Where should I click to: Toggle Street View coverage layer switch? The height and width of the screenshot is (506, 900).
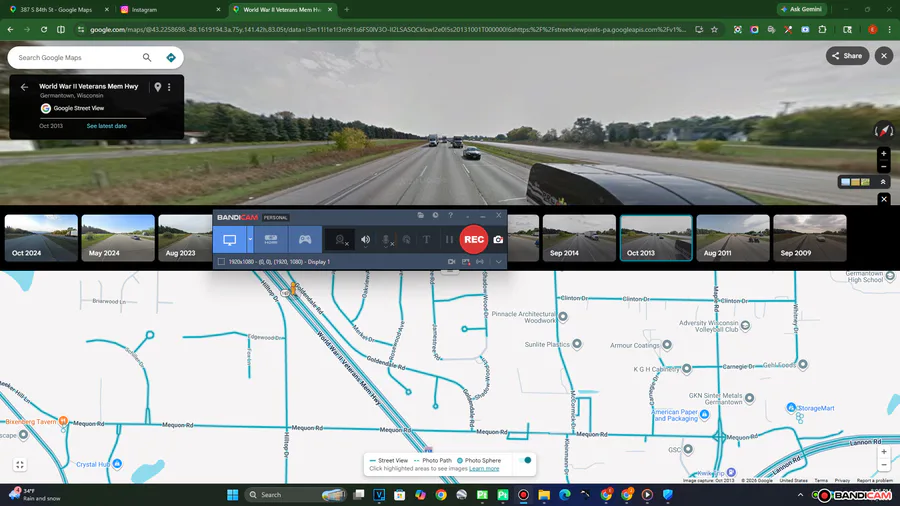point(525,460)
